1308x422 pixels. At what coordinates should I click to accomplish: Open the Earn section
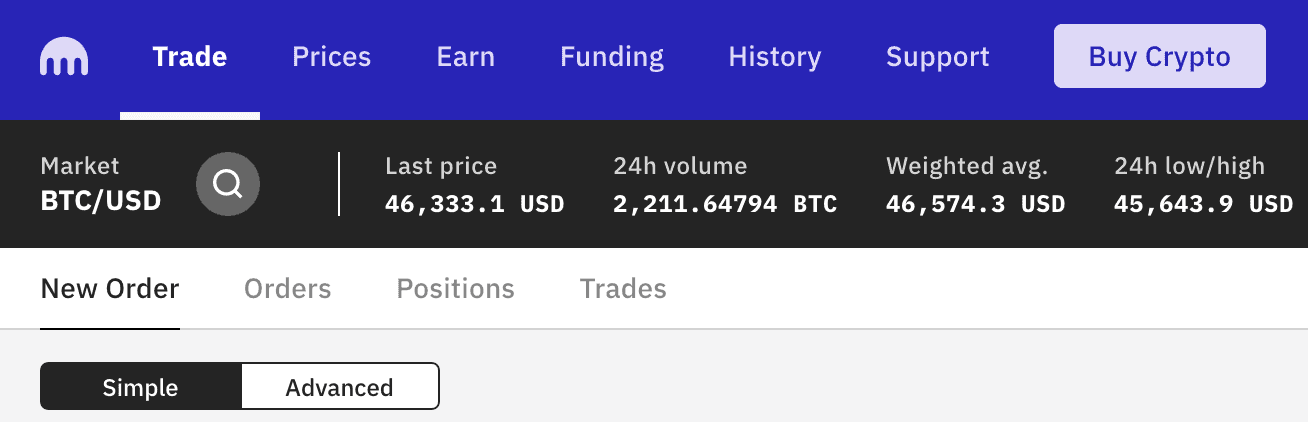coord(465,57)
